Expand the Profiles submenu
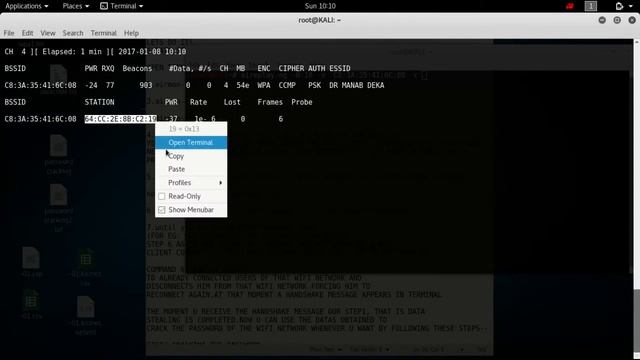 coord(191,182)
